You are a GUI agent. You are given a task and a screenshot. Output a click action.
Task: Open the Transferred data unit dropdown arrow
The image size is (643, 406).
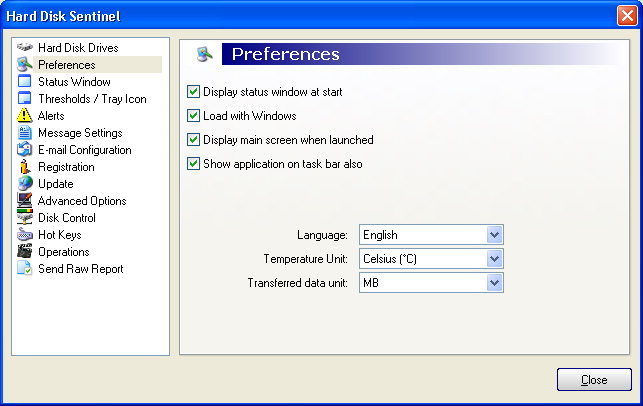point(495,283)
